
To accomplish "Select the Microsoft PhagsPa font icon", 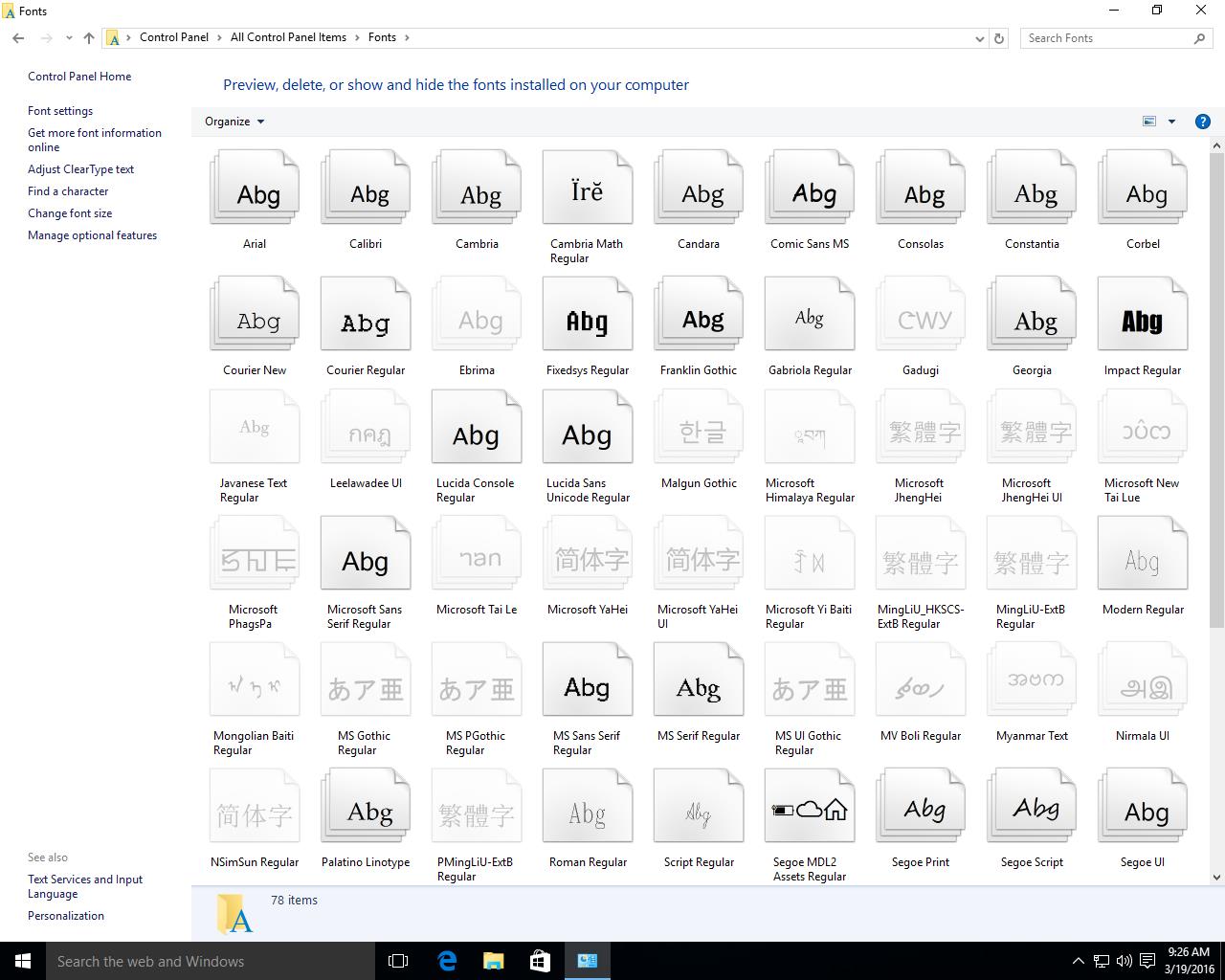I will coord(255,553).
